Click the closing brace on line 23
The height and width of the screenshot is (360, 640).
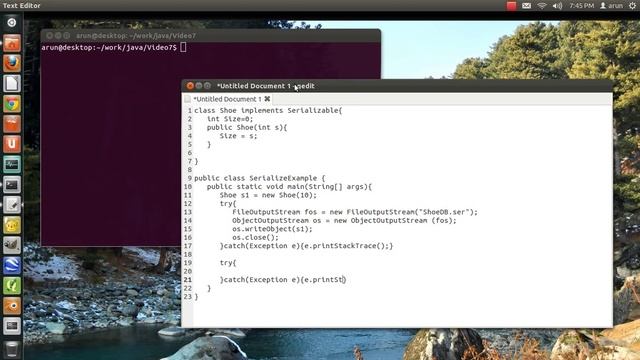pos(196,297)
